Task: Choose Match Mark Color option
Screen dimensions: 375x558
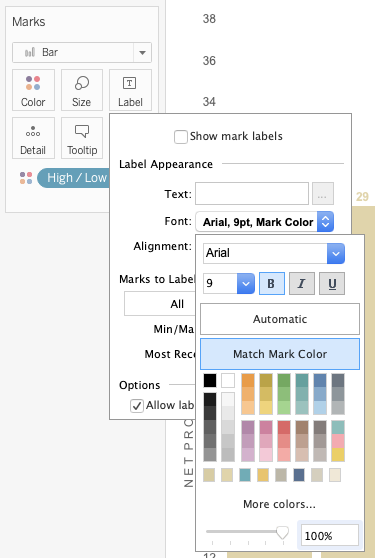Action: (280, 354)
